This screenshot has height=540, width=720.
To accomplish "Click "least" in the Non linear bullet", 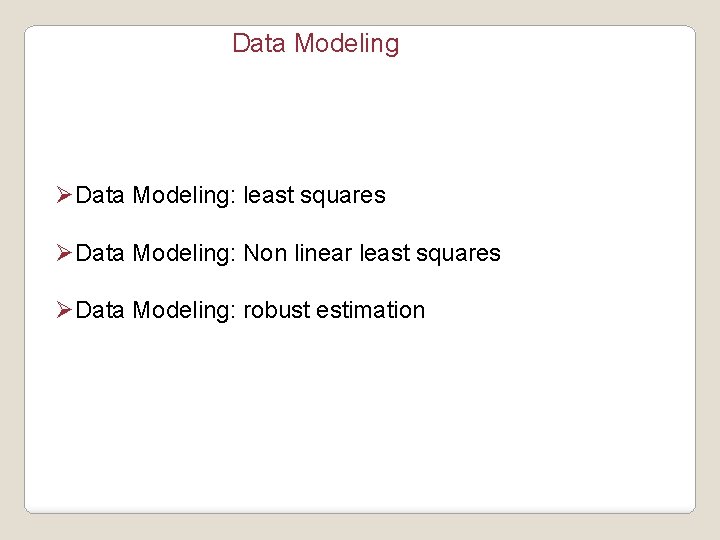I will point(384,253).
